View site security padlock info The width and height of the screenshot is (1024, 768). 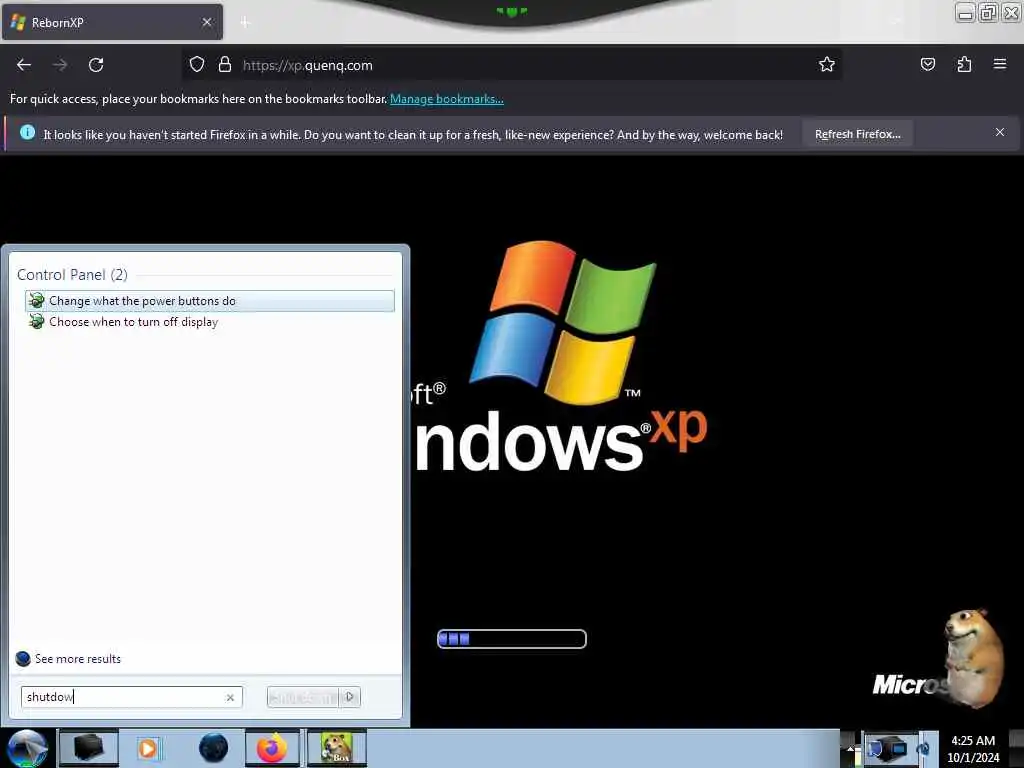[x=225, y=64]
